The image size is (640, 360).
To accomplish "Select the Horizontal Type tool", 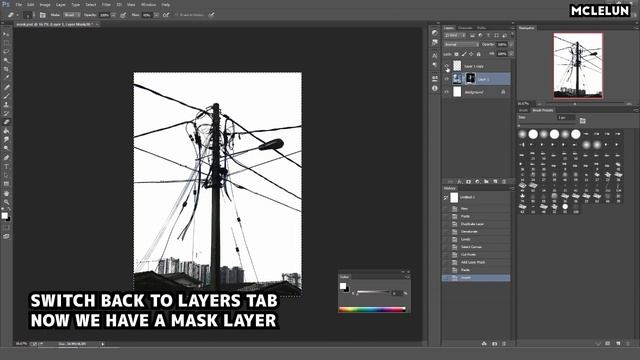I will 6,167.
